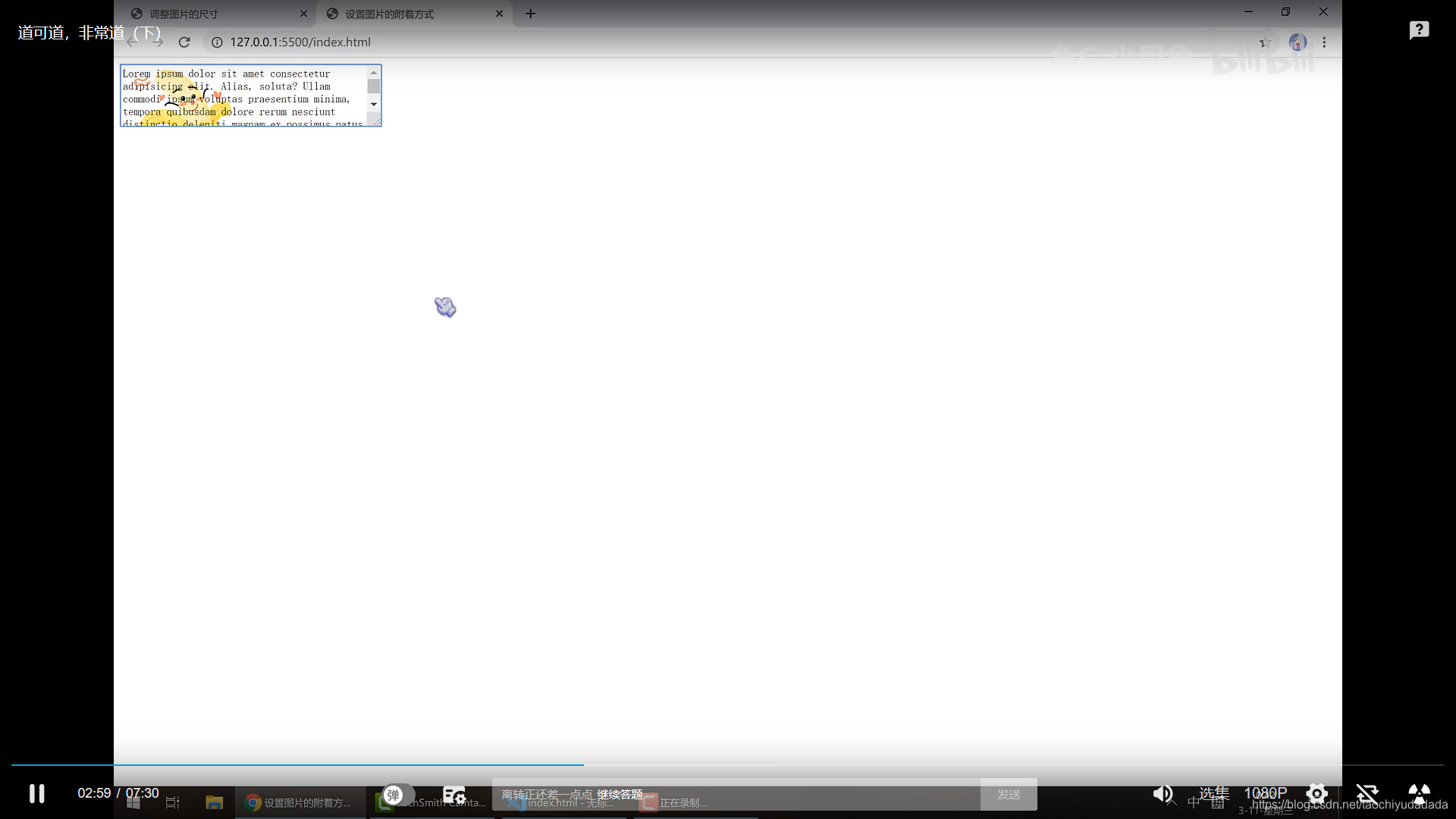Open danmaku display settings icon
Viewport: 1456px width, 819px height.
[453, 794]
